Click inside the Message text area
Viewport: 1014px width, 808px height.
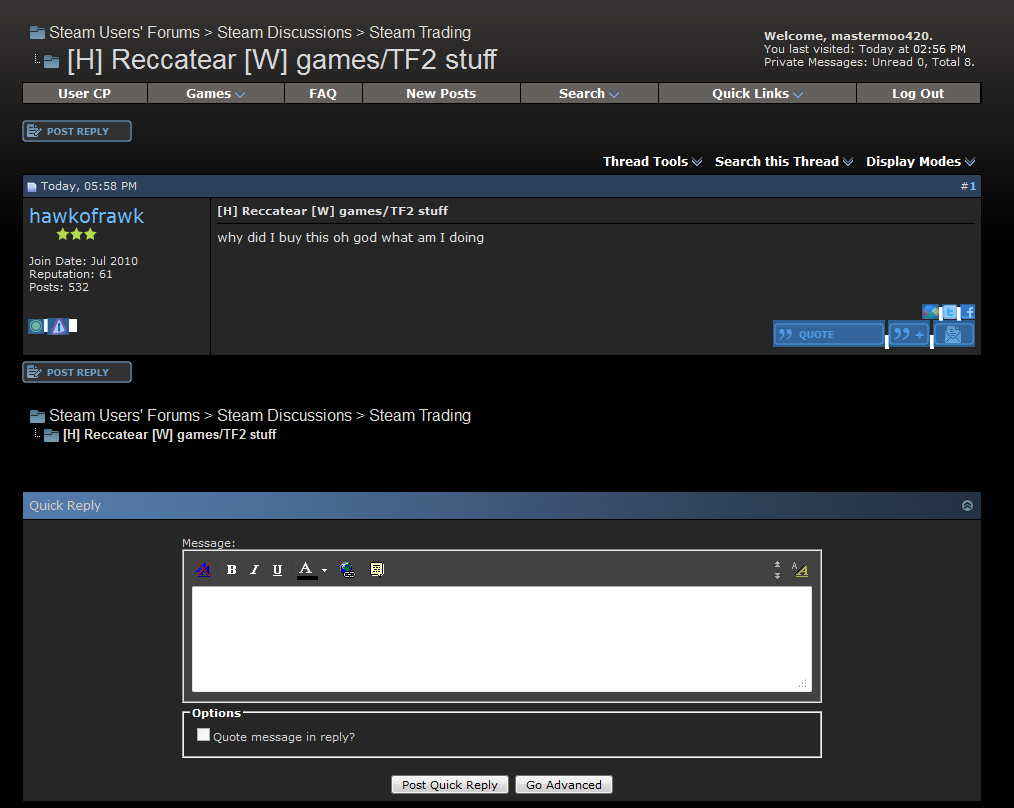[x=501, y=638]
